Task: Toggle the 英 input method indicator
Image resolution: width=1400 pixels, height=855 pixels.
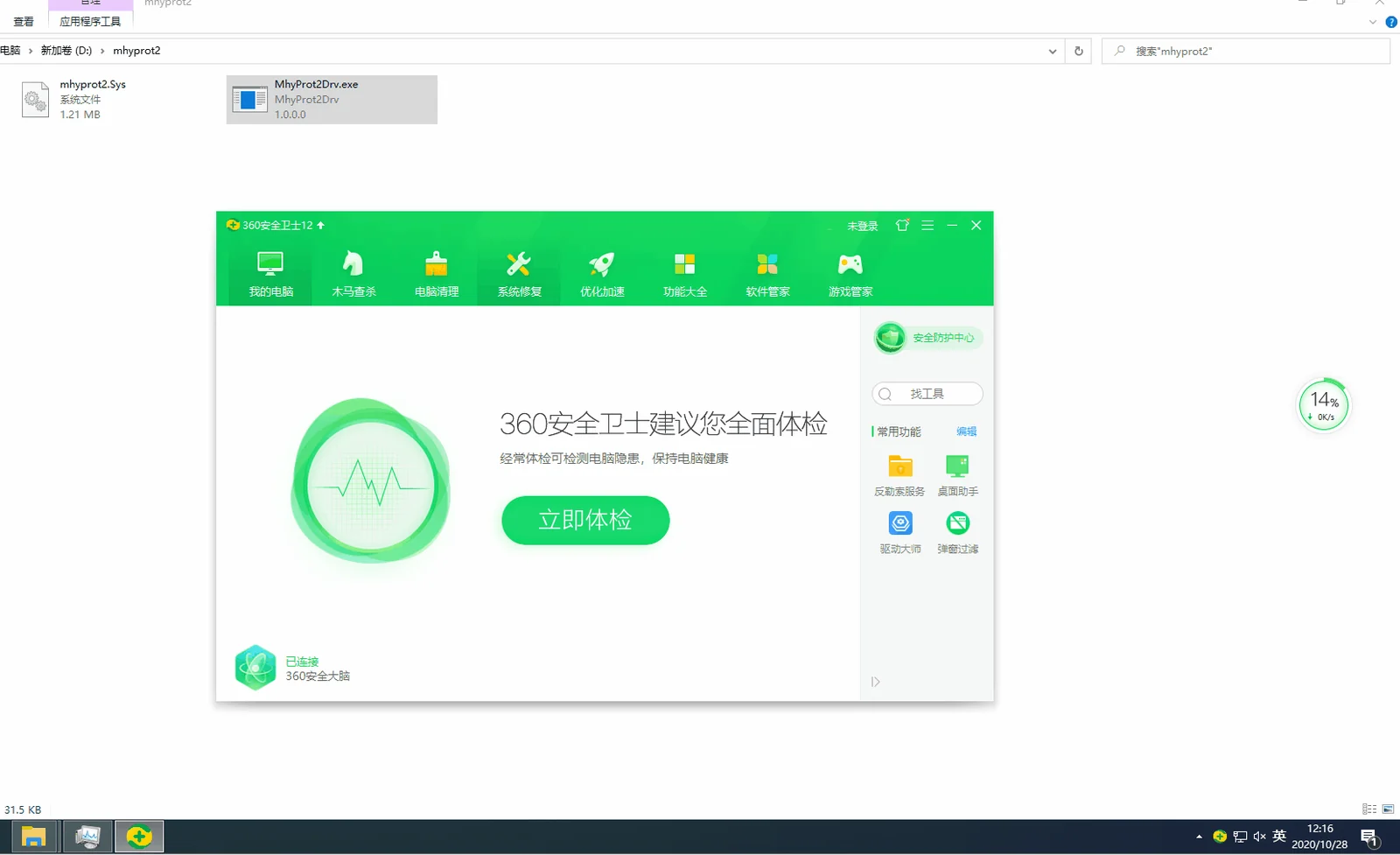Action: coord(1280,837)
